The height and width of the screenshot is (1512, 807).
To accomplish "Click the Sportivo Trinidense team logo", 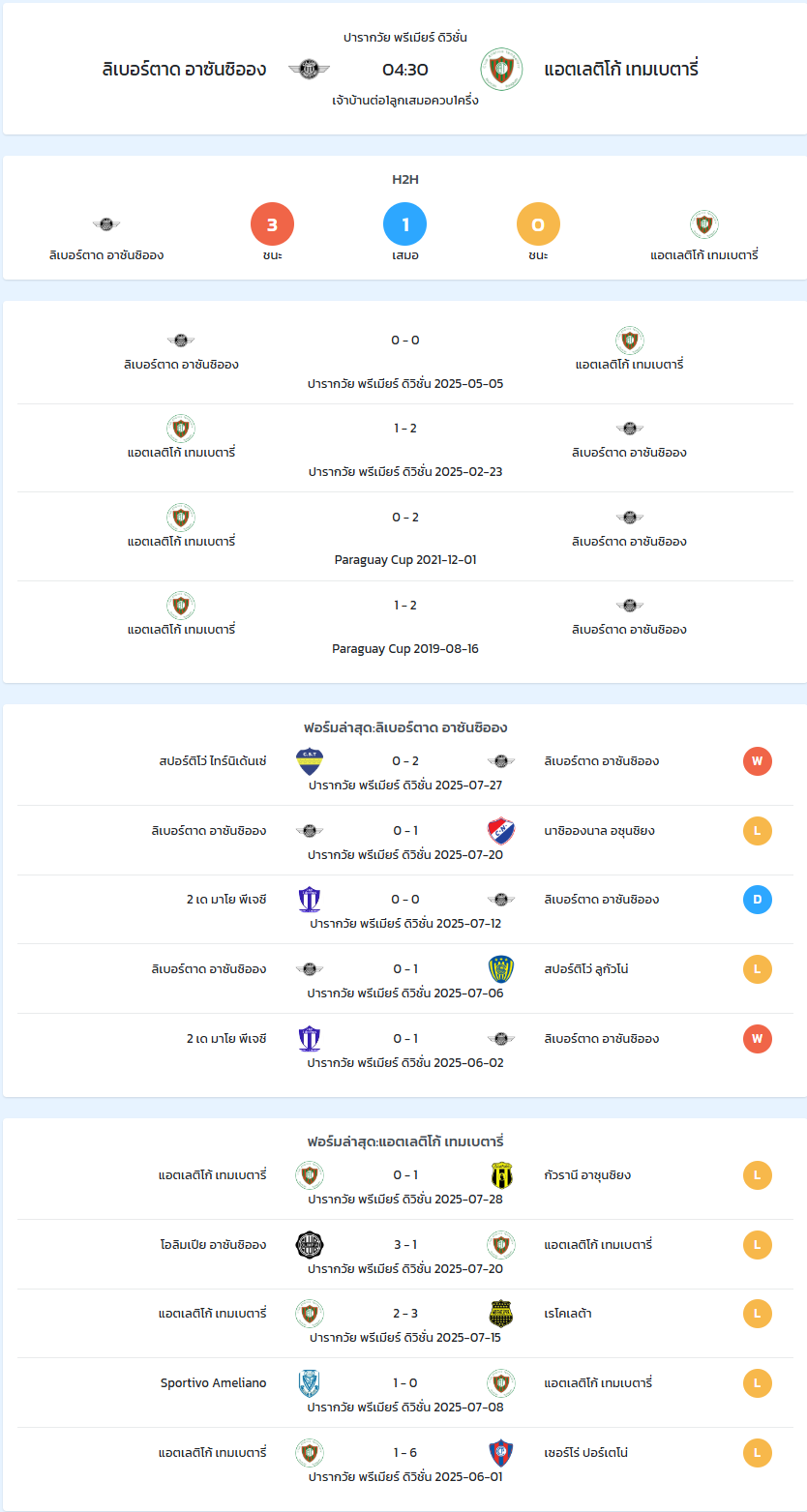I will pos(310,761).
